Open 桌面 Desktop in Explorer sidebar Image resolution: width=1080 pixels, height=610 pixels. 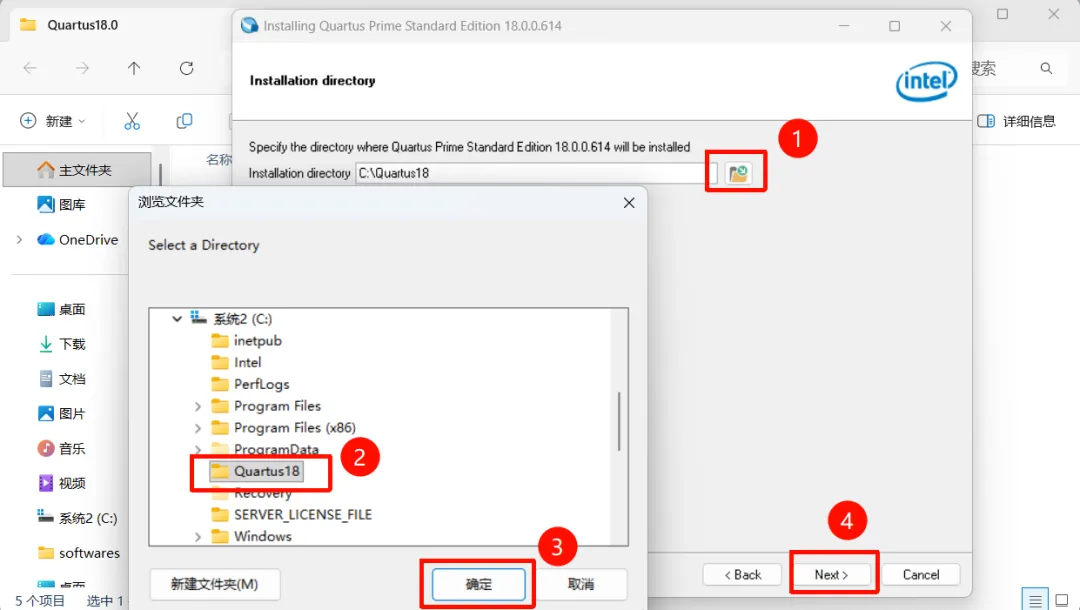(61, 309)
